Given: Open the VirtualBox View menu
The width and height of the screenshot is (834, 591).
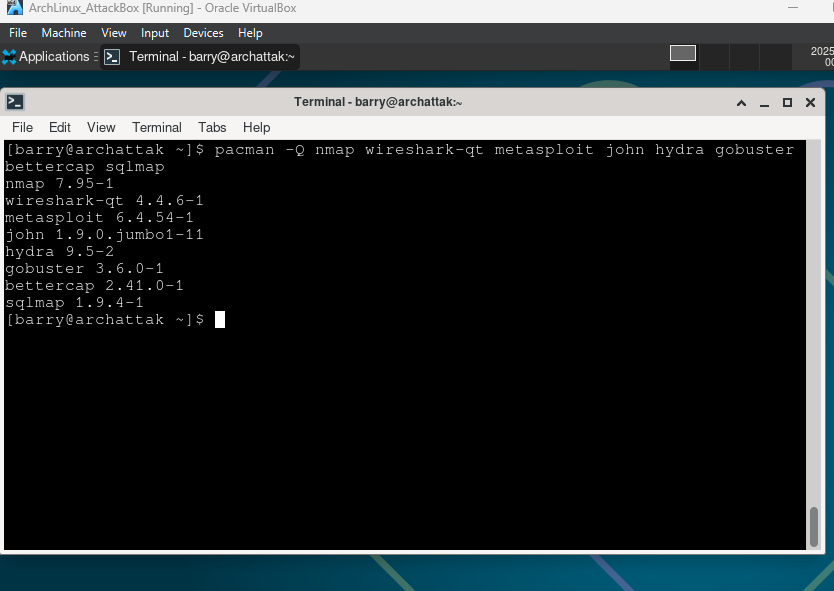Looking at the screenshot, I should coord(114,33).
